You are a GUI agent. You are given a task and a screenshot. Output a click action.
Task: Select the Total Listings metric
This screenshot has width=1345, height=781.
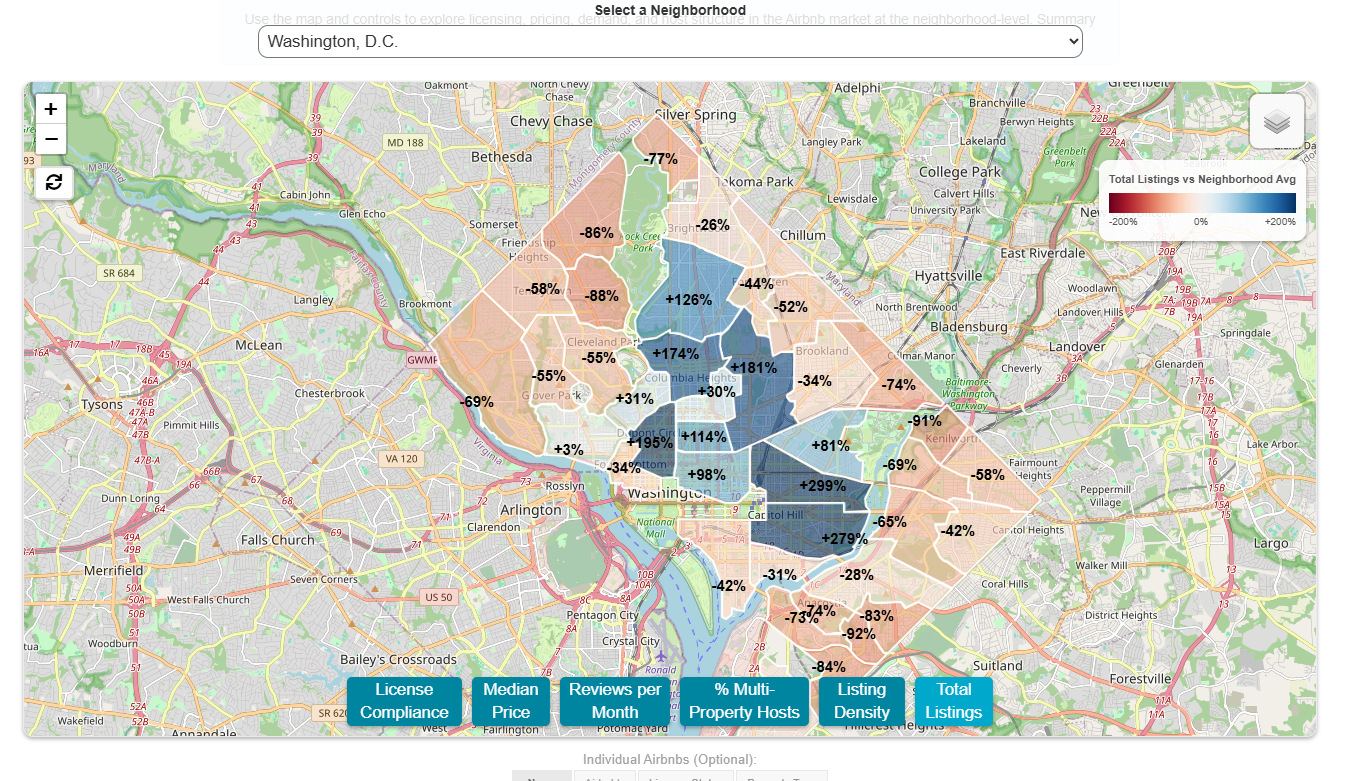(953, 701)
